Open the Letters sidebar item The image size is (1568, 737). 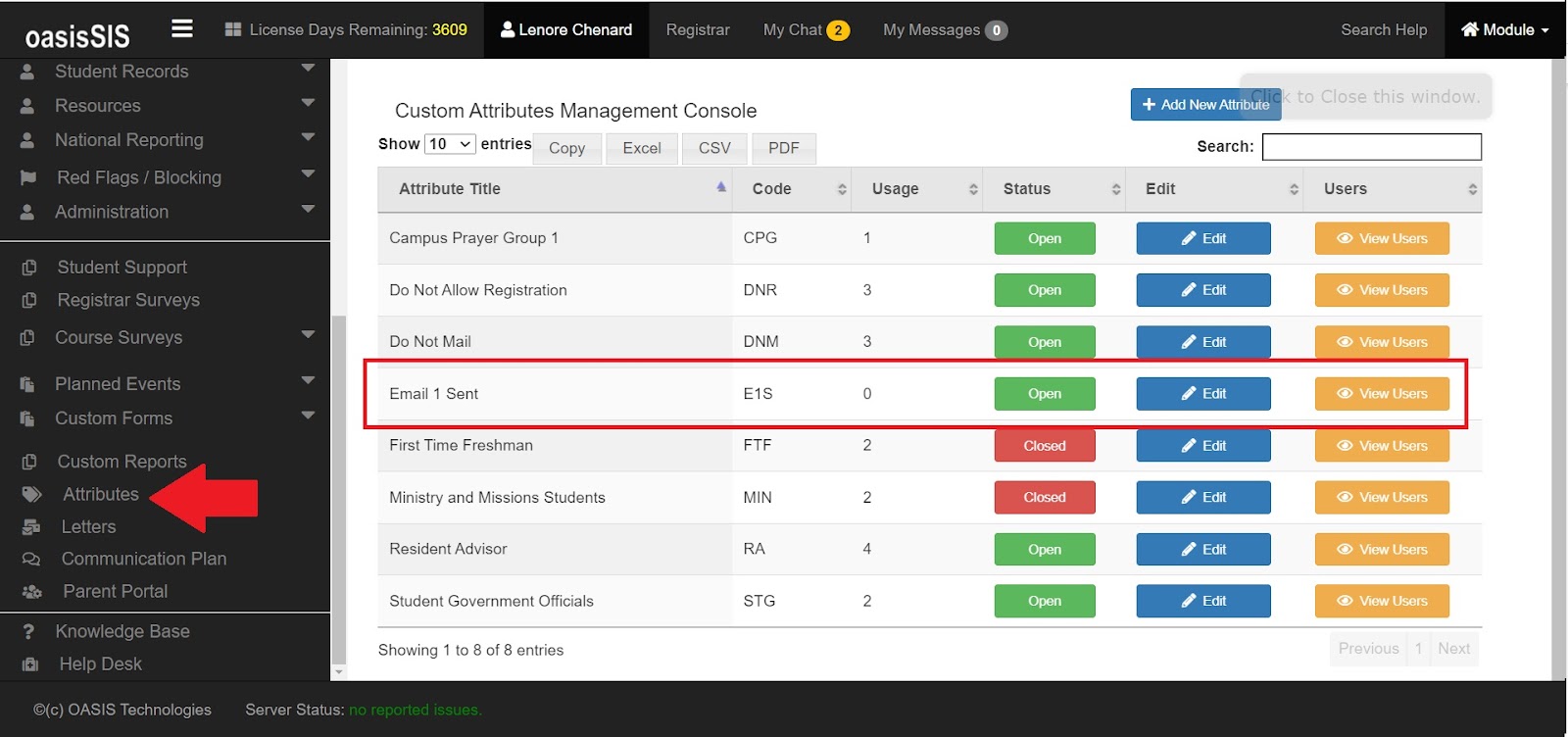pos(88,526)
